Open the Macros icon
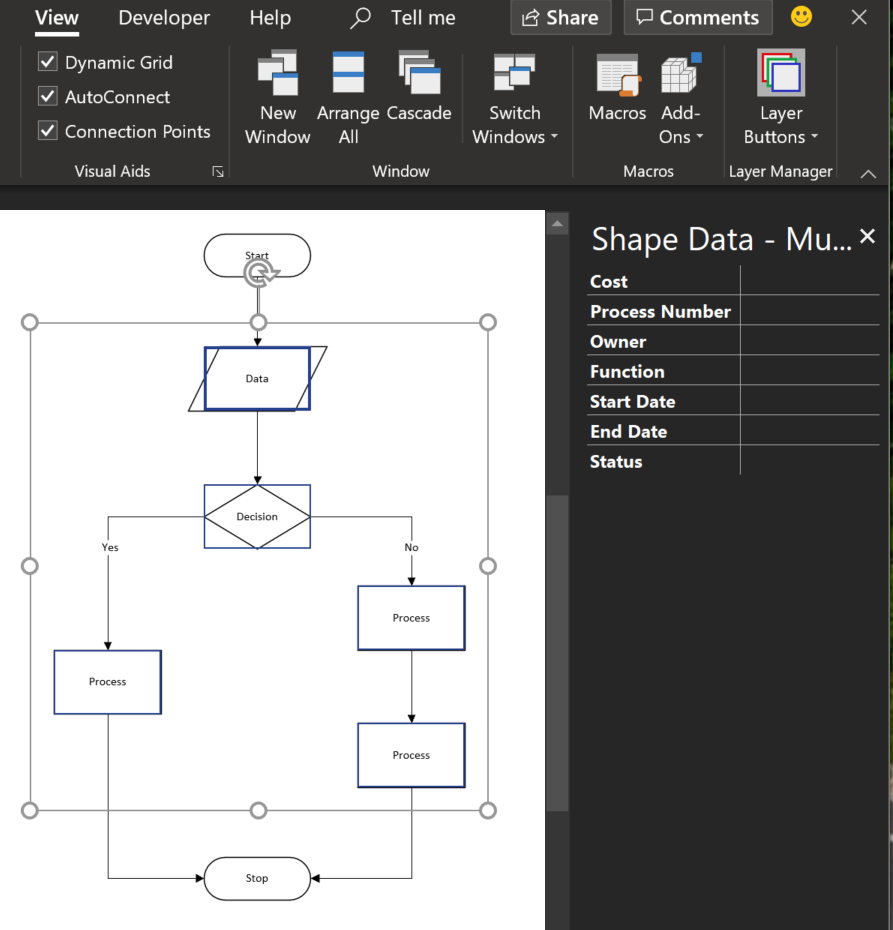 point(617,76)
